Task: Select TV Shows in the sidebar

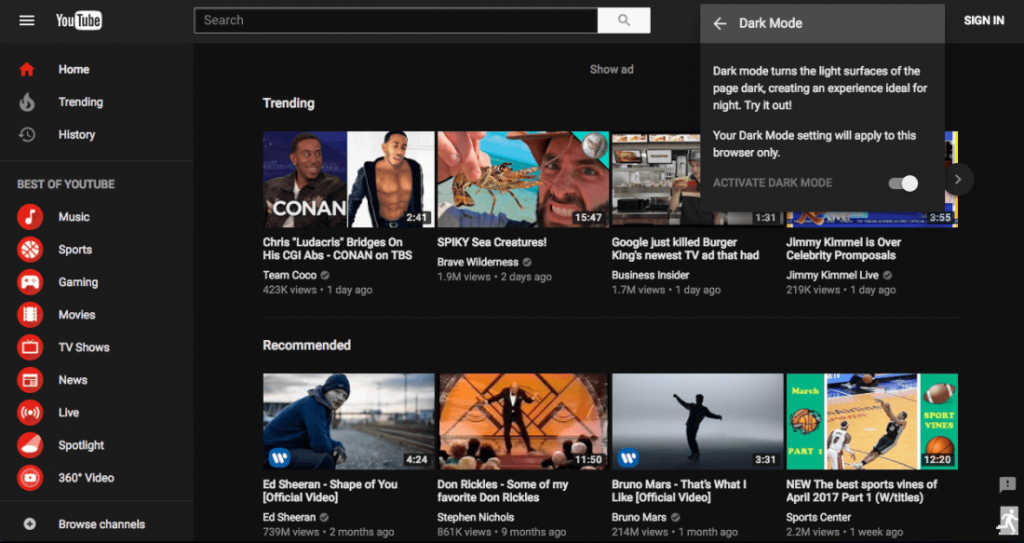Action: [84, 348]
